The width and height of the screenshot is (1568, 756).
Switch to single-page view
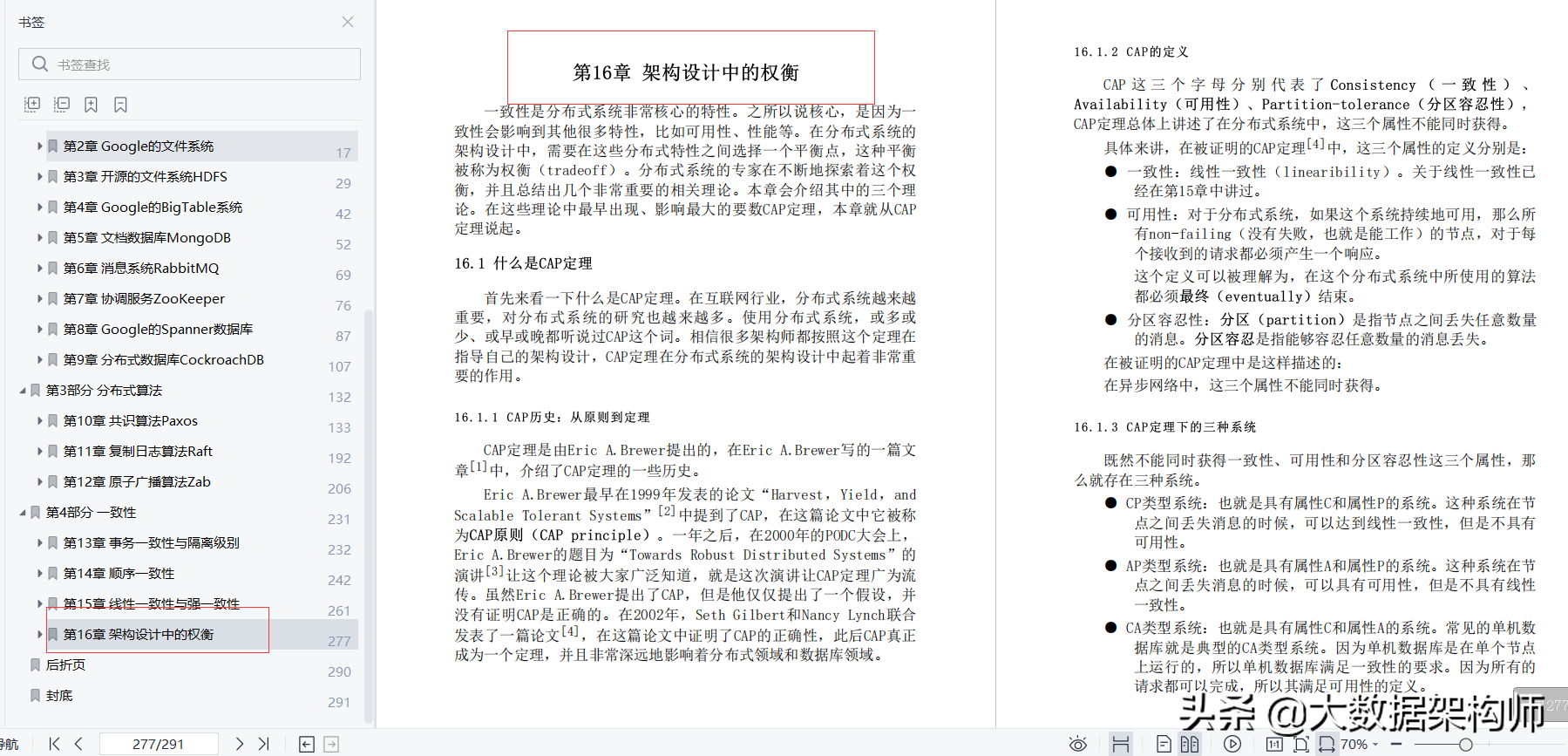1164,744
